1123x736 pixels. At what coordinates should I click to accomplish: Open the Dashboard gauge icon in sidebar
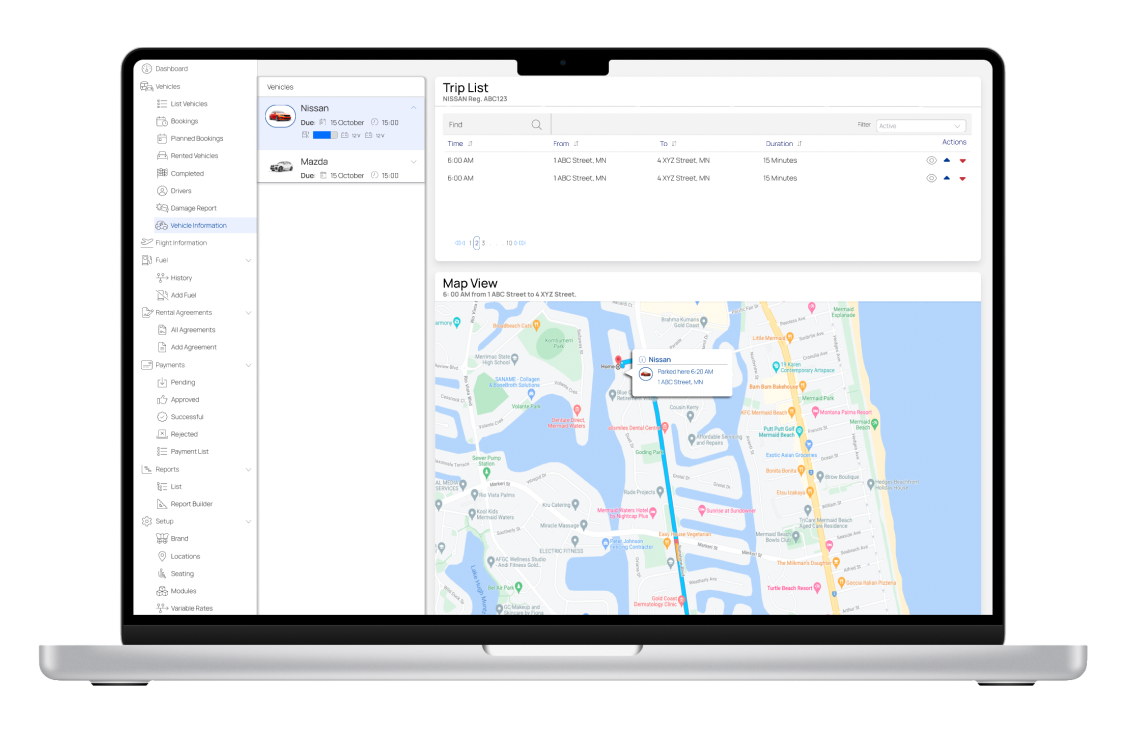click(x=147, y=69)
